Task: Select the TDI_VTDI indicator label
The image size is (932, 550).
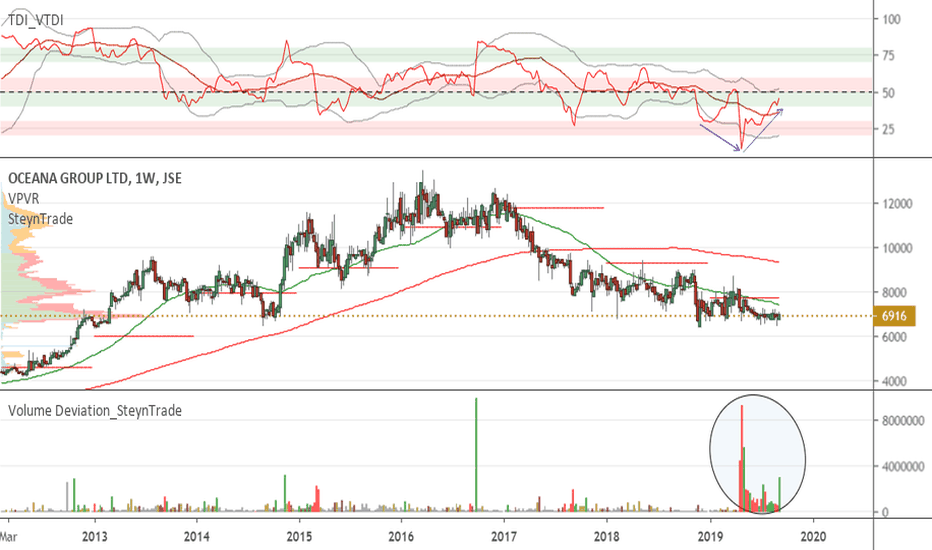Action: 36,21
